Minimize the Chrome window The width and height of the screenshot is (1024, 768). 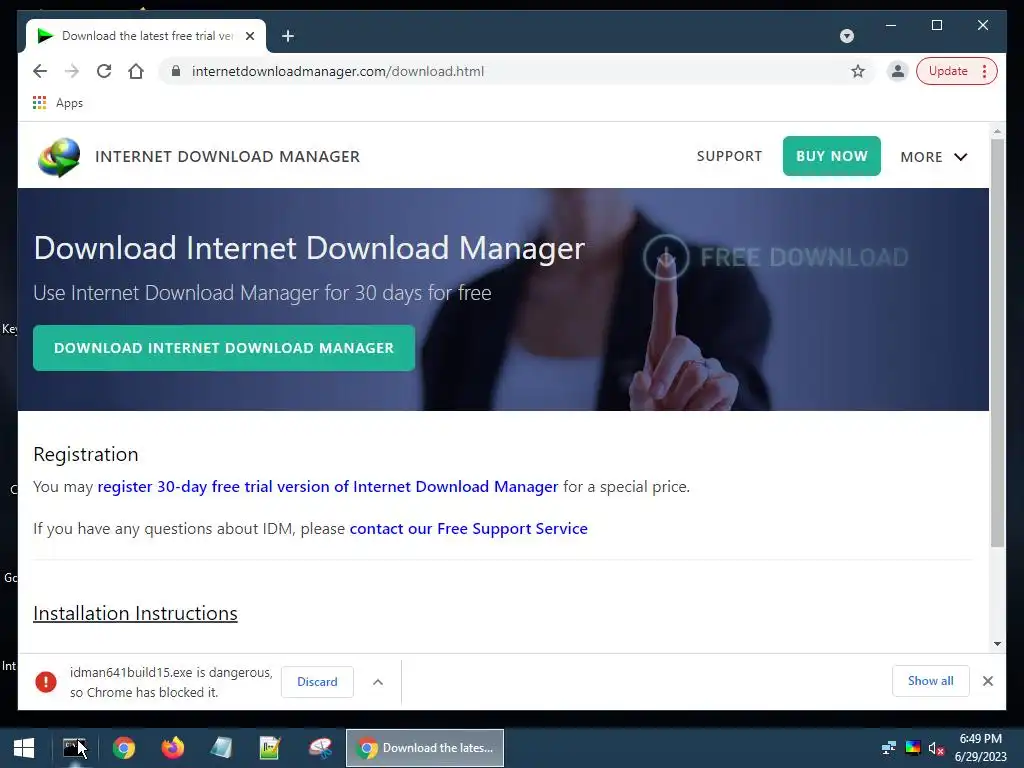[x=891, y=25]
